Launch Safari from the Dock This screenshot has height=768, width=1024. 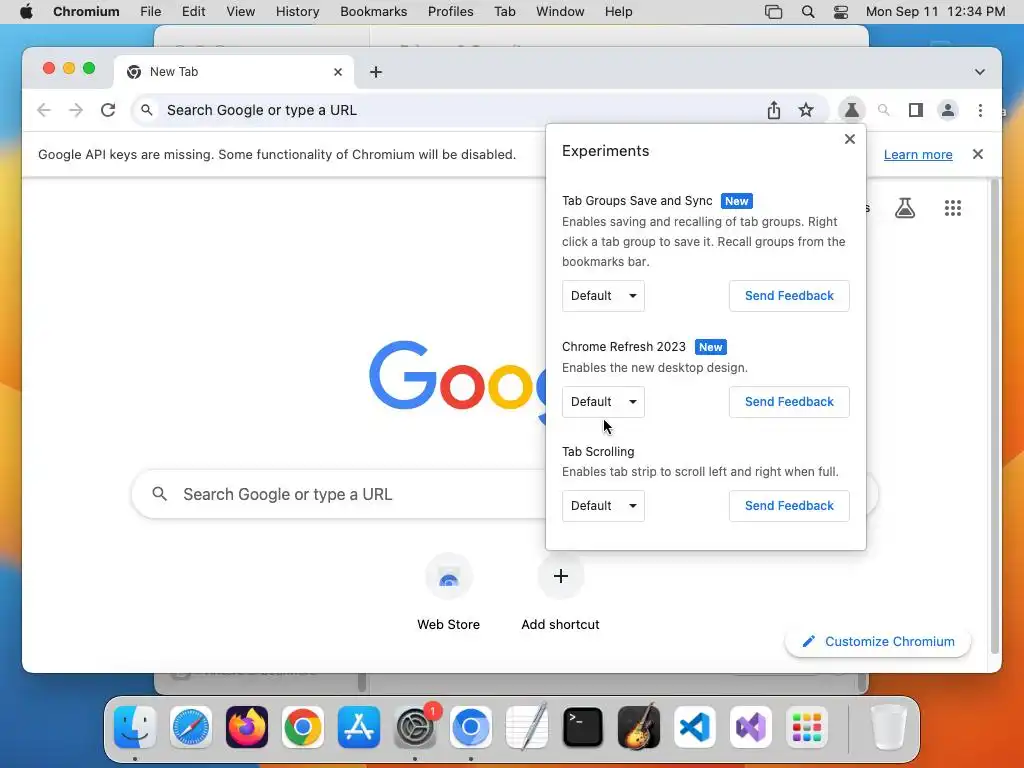point(191,727)
